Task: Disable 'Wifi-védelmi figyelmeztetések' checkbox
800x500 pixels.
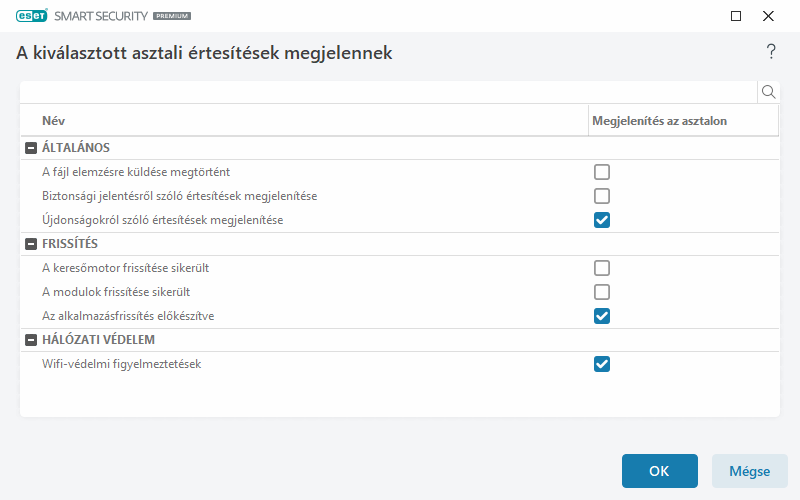Action: (602, 364)
